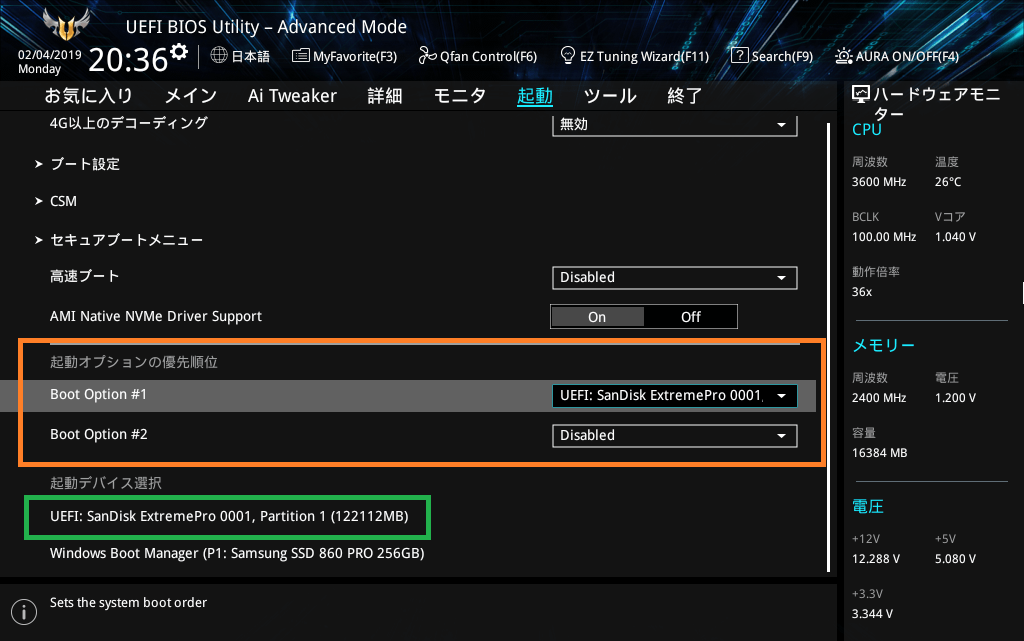Select the 起動 tab

(x=535, y=96)
